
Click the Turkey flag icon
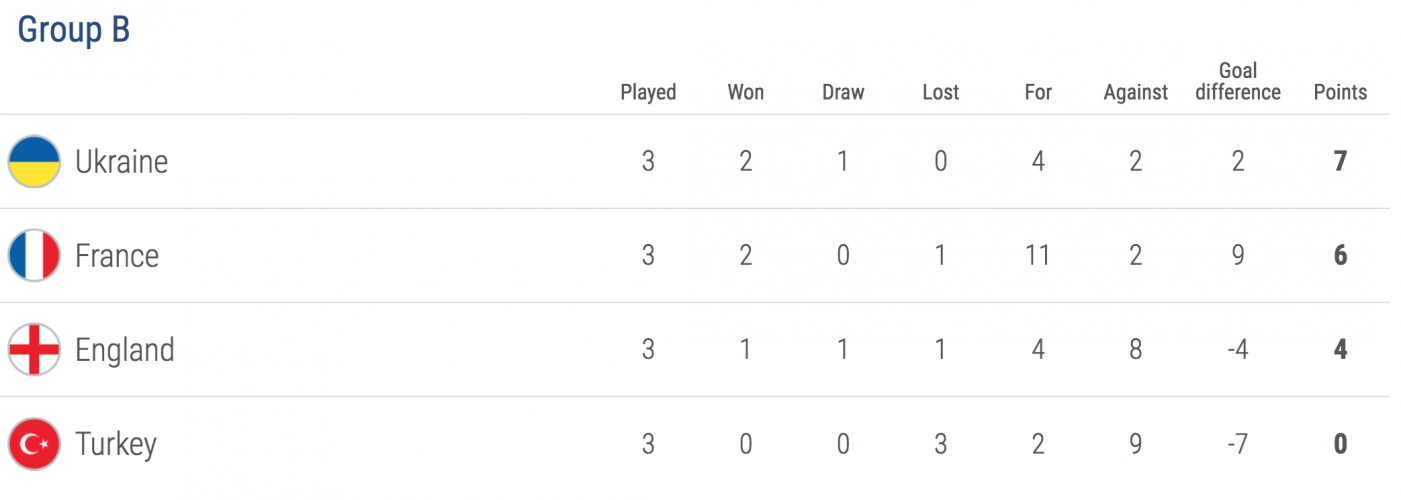[x=35, y=443]
